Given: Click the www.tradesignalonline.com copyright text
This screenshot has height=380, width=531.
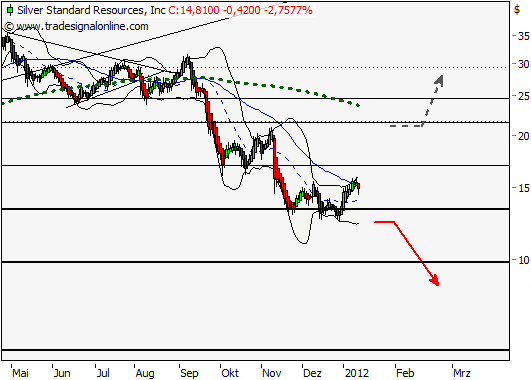Looking at the screenshot, I should [x=76, y=26].
